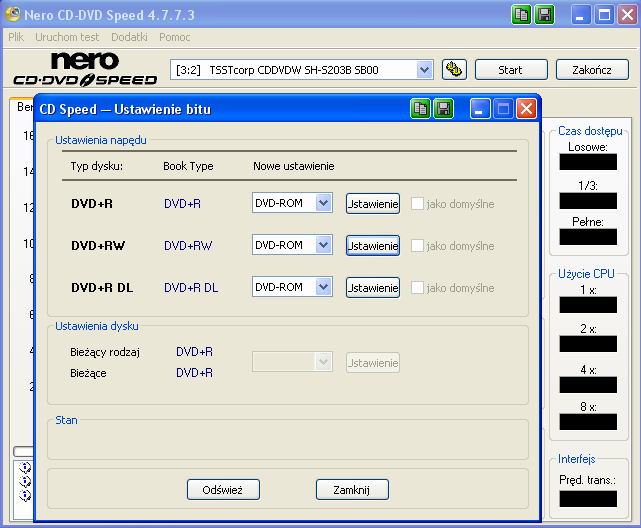The height and width of the screenshot is (528, 641).
Task: Click the DVD+RW Book Type value
Action: [188, 246]
